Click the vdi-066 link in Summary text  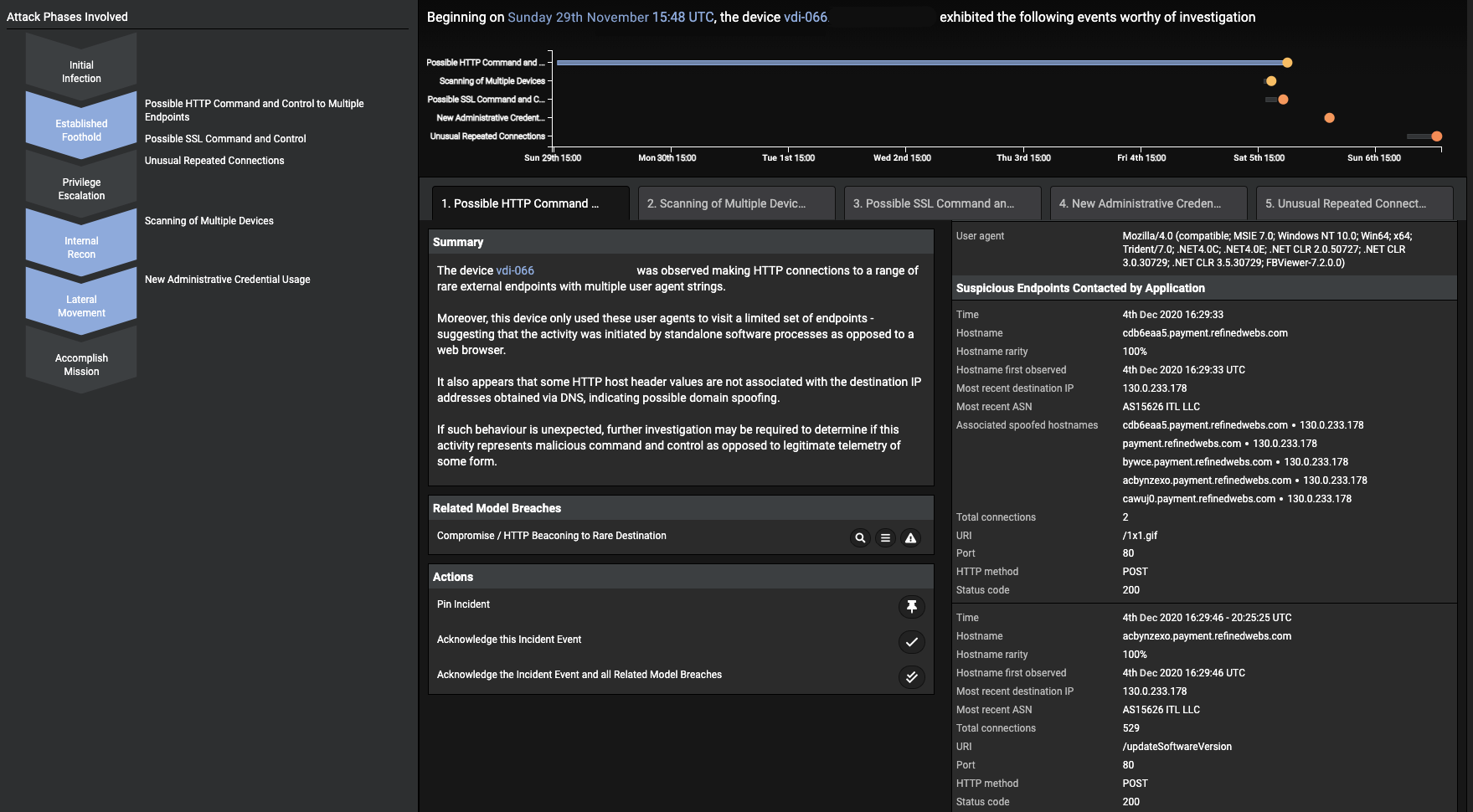click(515, 270)
